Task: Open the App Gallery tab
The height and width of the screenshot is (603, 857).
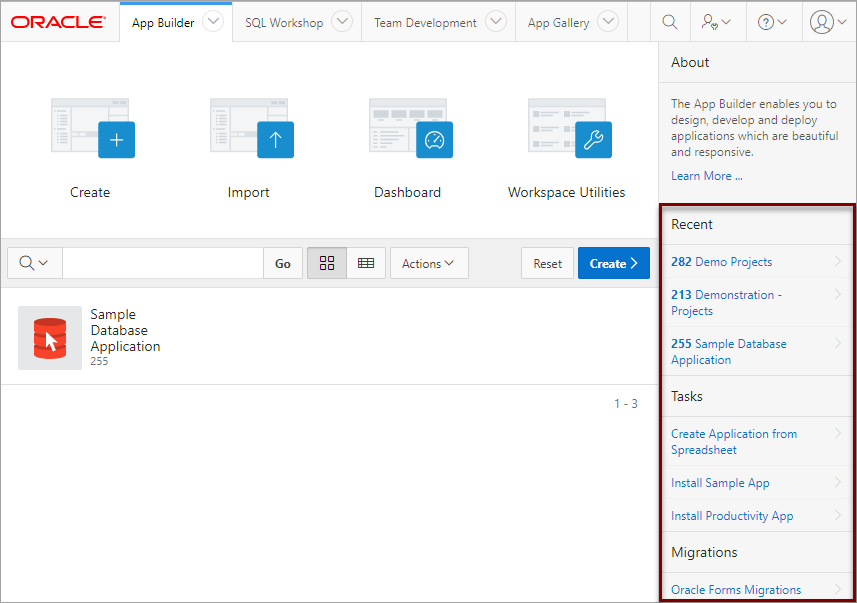Action: (x=558, y=23)
